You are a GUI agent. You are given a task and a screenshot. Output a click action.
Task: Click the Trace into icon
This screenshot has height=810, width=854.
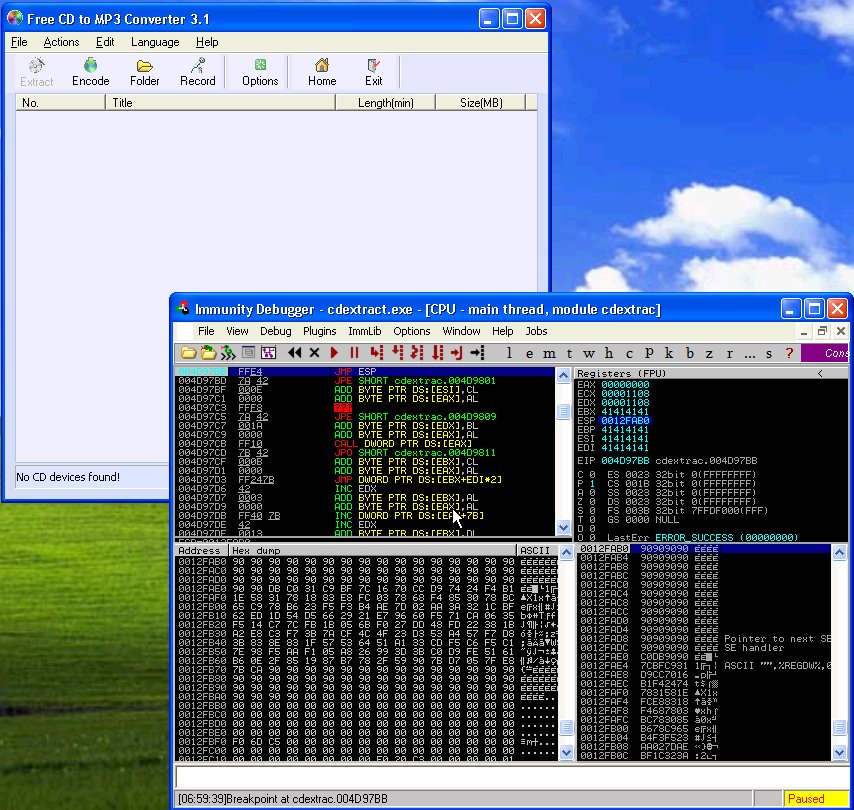coord(417,353)
